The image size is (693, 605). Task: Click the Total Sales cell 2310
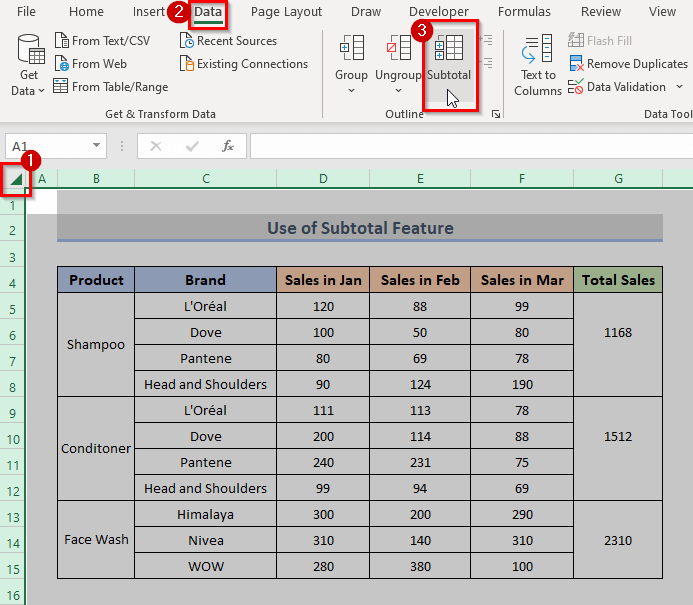[x=618, y=540]
